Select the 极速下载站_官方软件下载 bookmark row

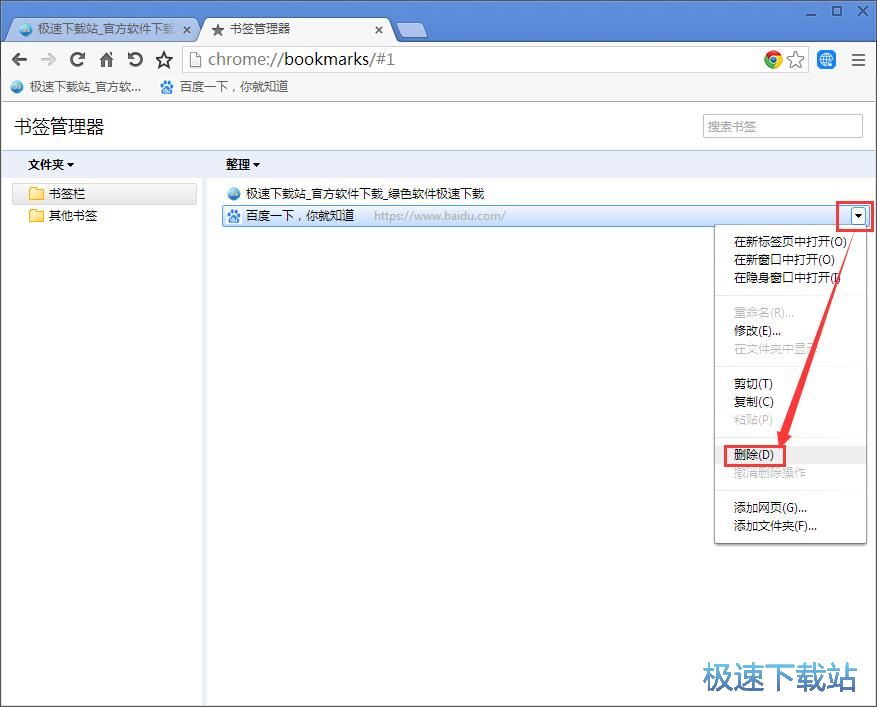click(x=545, y=194)
